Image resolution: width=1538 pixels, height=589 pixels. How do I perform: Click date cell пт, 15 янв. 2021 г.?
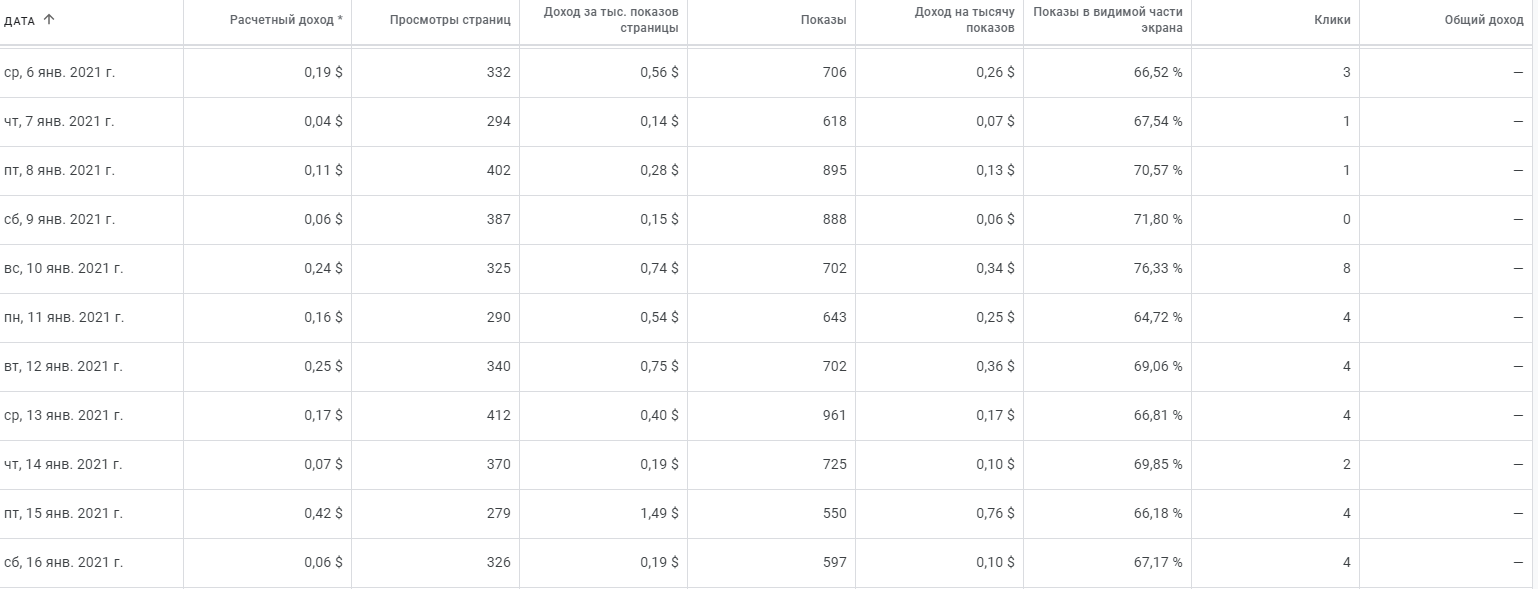(64, 513)
